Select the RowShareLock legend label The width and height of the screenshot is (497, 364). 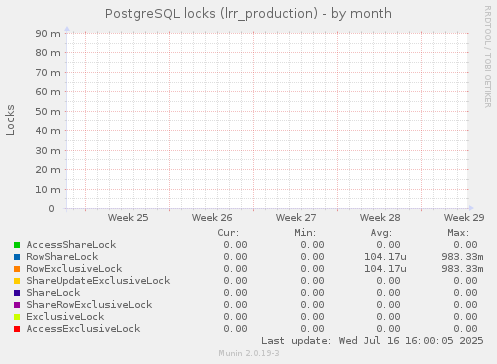pos(62,257)
